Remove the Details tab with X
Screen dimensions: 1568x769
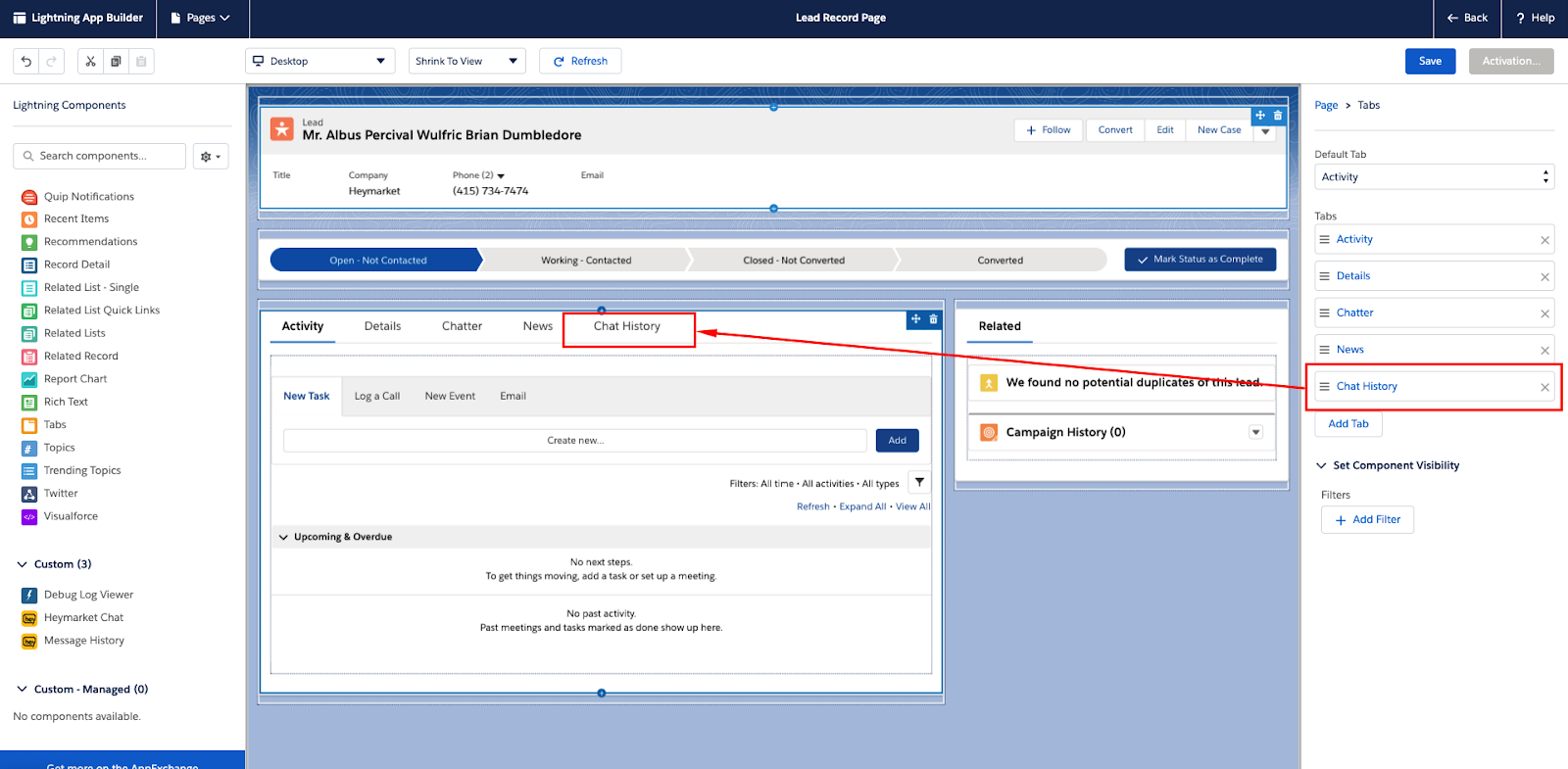[1544, 277]
